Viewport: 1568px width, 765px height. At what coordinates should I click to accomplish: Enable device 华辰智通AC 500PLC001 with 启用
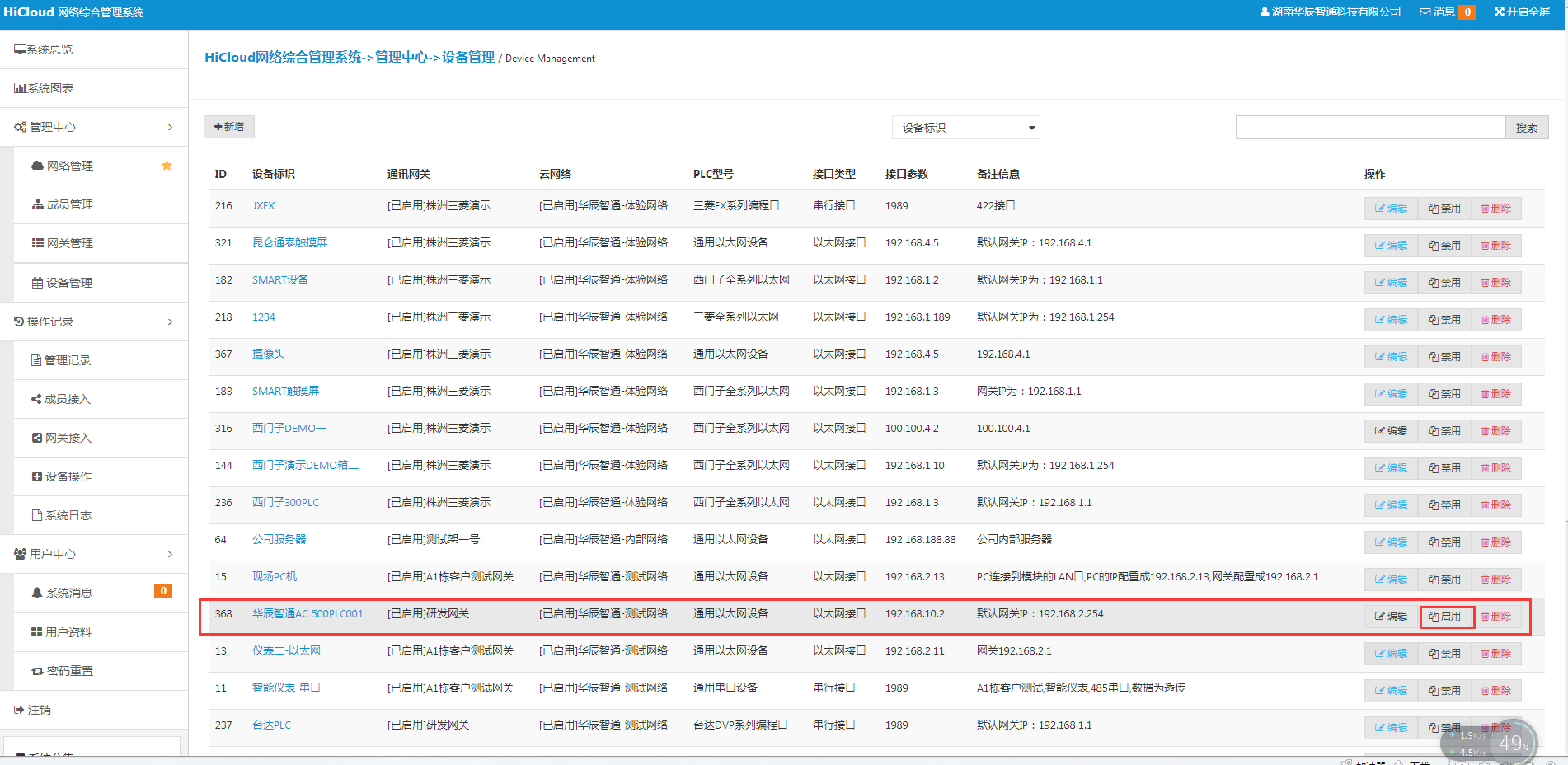pyautogui.click(x=1445, y=617)
